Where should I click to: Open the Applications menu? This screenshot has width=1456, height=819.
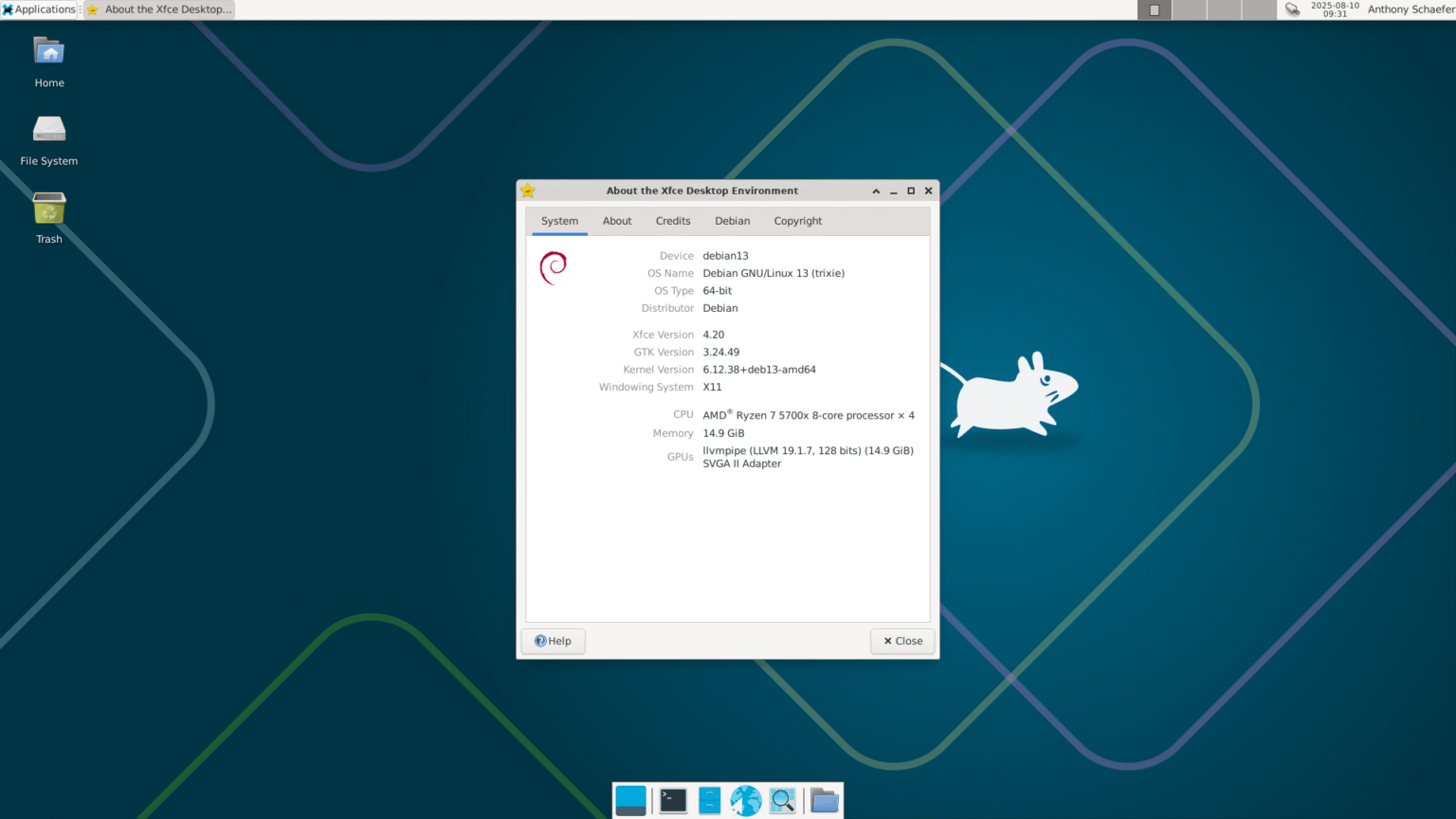coord(38,9)
